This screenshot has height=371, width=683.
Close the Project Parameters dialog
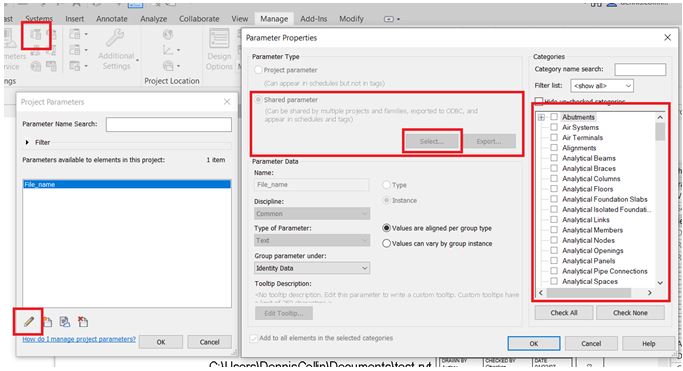[227, 102]
